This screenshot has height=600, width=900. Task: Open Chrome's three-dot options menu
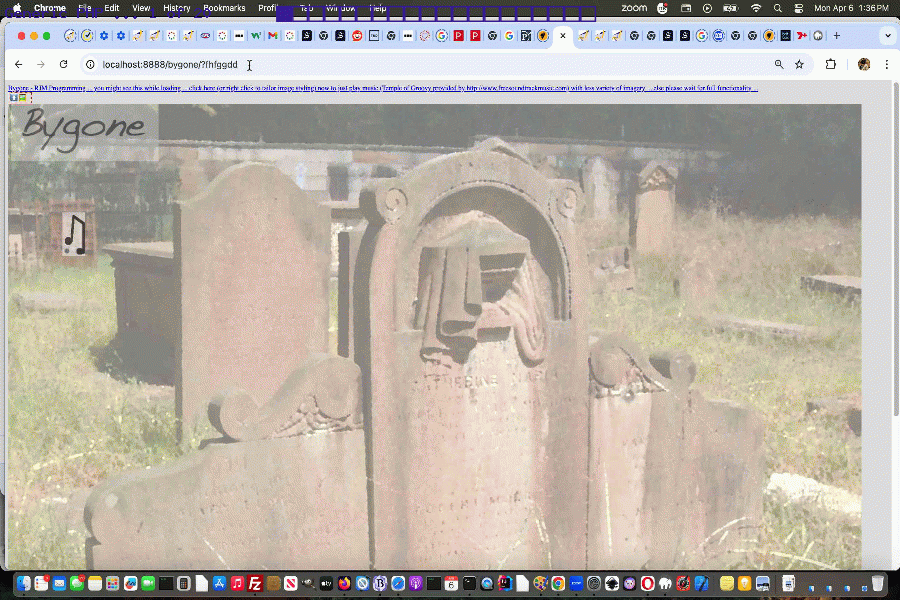[887, 63]
